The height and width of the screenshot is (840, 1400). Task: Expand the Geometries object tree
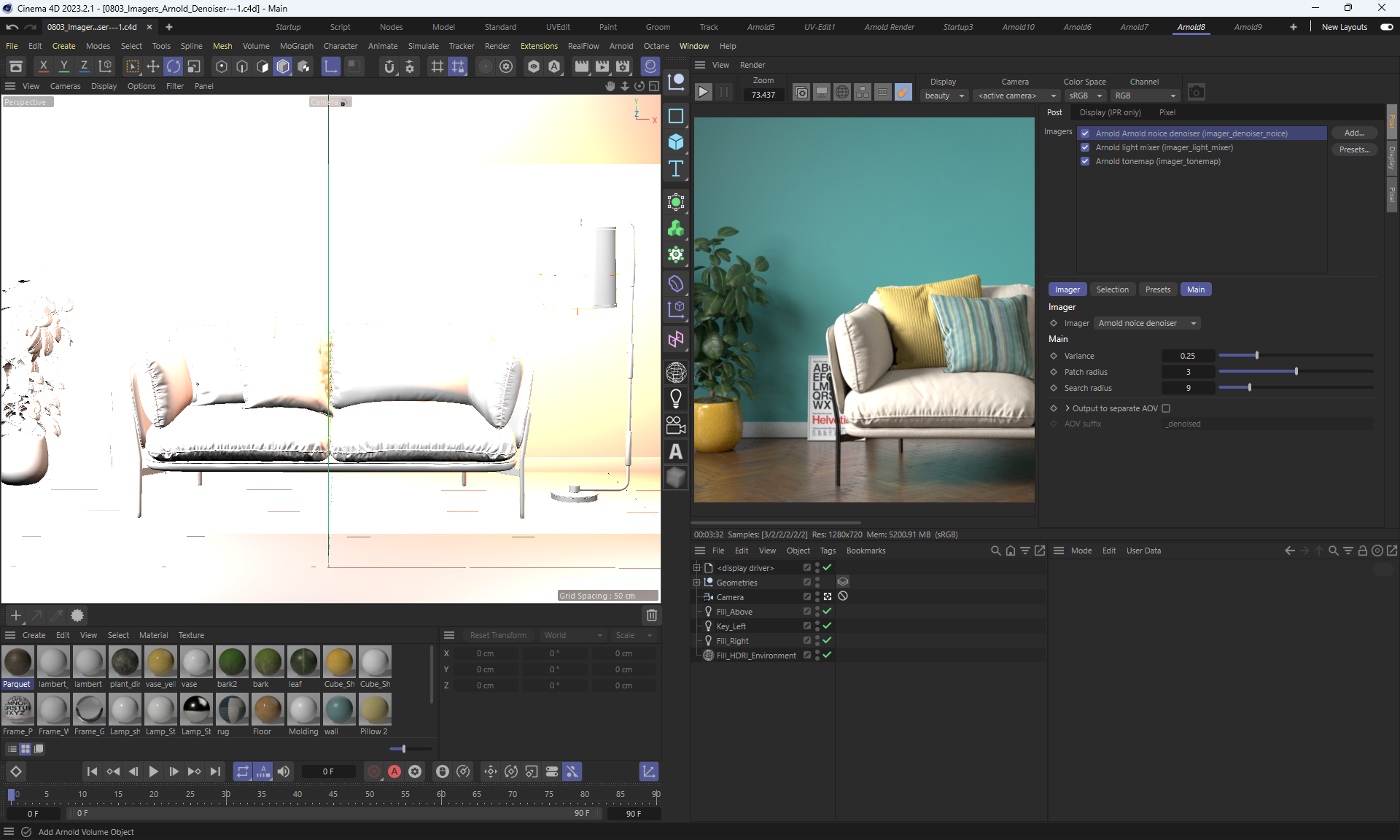coord(696,583)
